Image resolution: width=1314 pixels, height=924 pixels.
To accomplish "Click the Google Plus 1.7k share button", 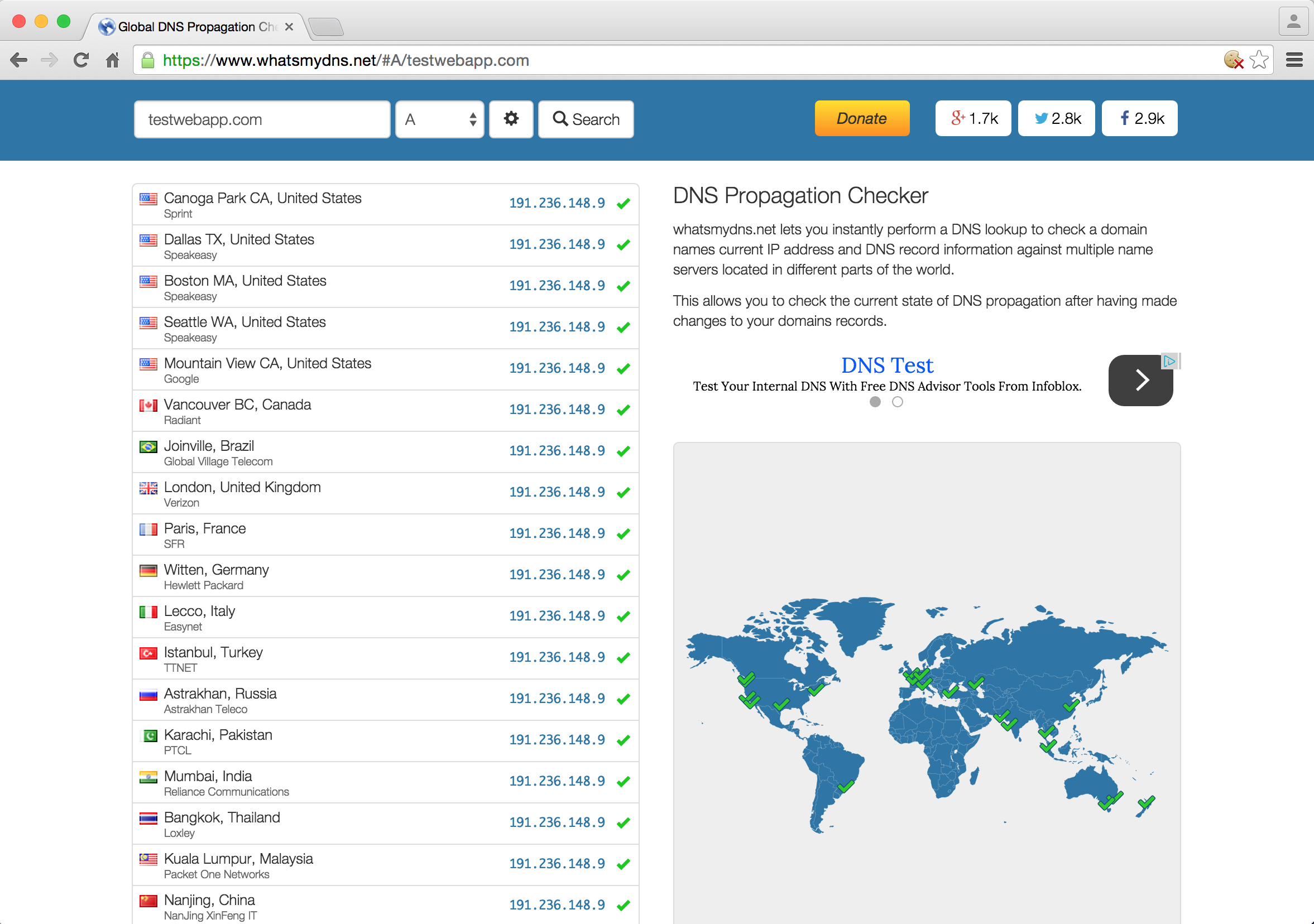I will click(973, 118).
